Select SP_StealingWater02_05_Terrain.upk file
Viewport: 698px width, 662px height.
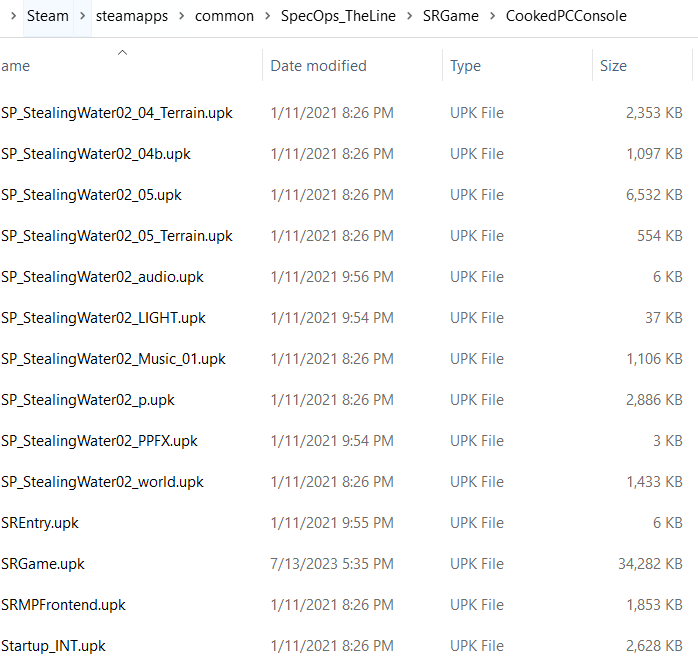[117, 236]
